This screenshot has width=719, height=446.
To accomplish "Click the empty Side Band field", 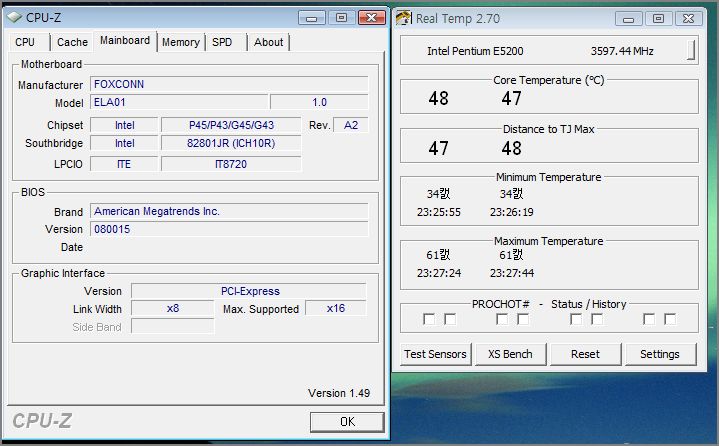I will 172,326.
